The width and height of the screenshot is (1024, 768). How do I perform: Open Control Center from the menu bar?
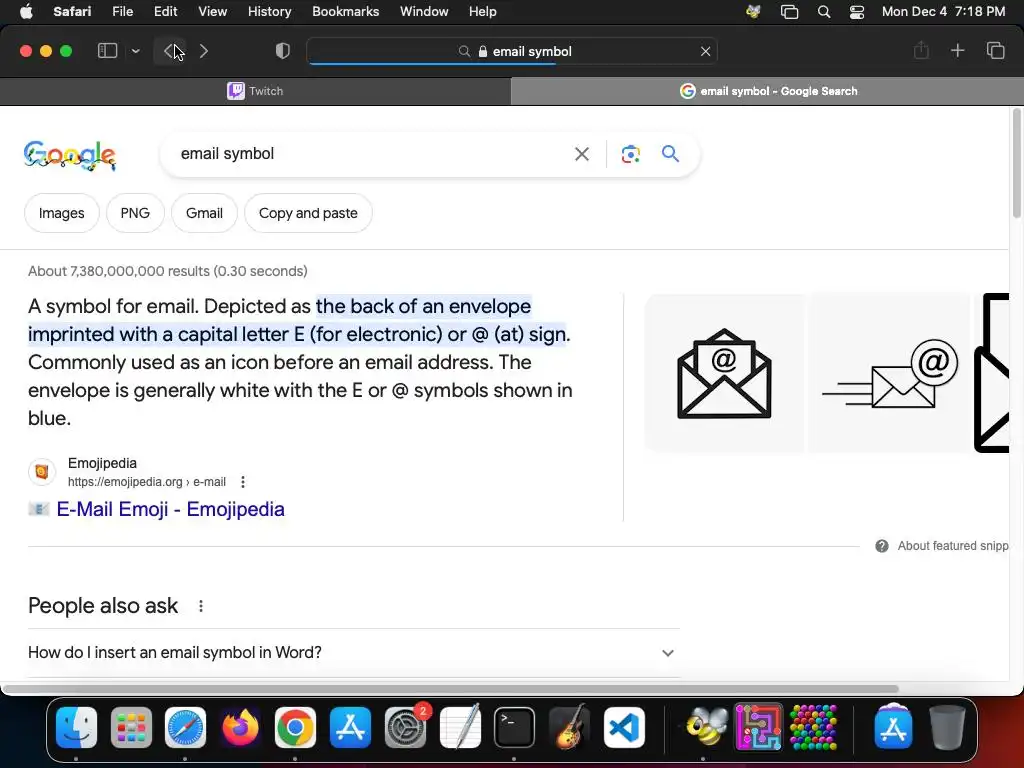[x=857, y=12]
